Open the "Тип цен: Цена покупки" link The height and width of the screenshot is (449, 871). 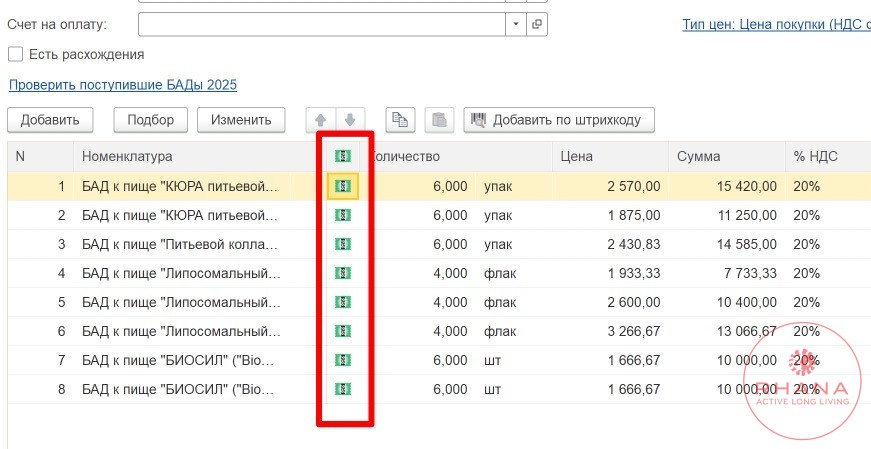pos(776,24)
